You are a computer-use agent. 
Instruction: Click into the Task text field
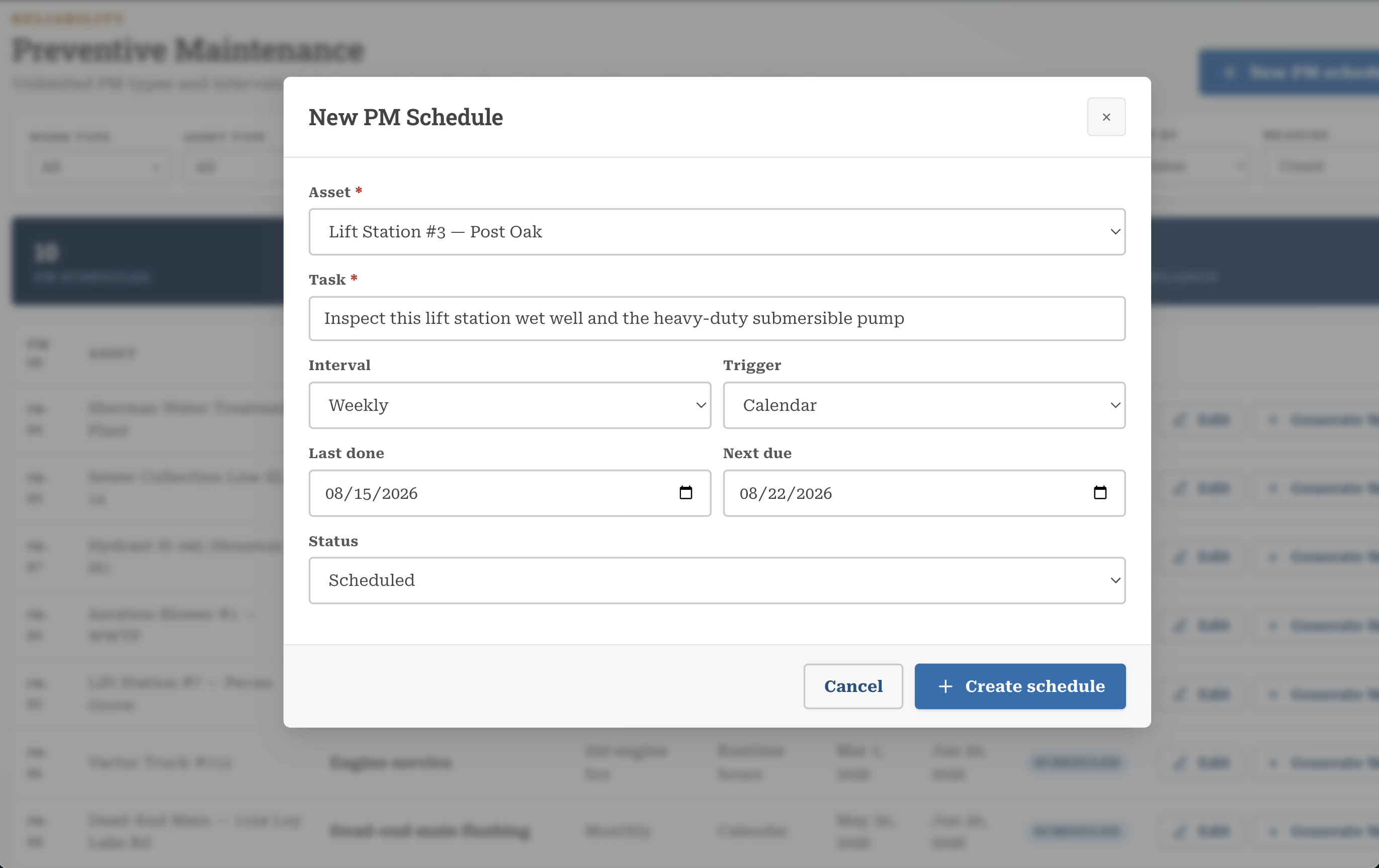pos(717,318)
